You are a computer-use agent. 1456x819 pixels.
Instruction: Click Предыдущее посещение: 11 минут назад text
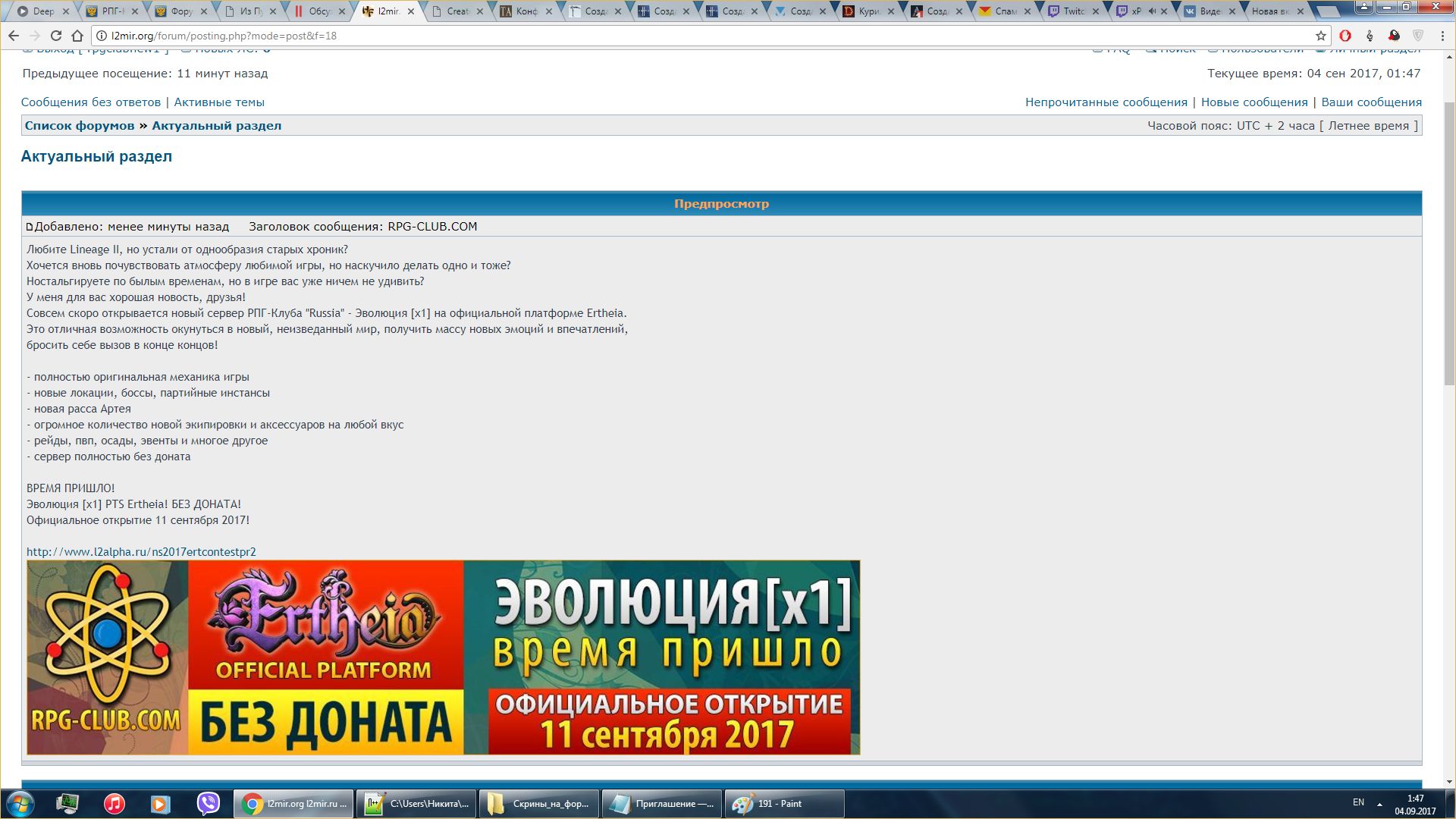click(x=145, y=74)
